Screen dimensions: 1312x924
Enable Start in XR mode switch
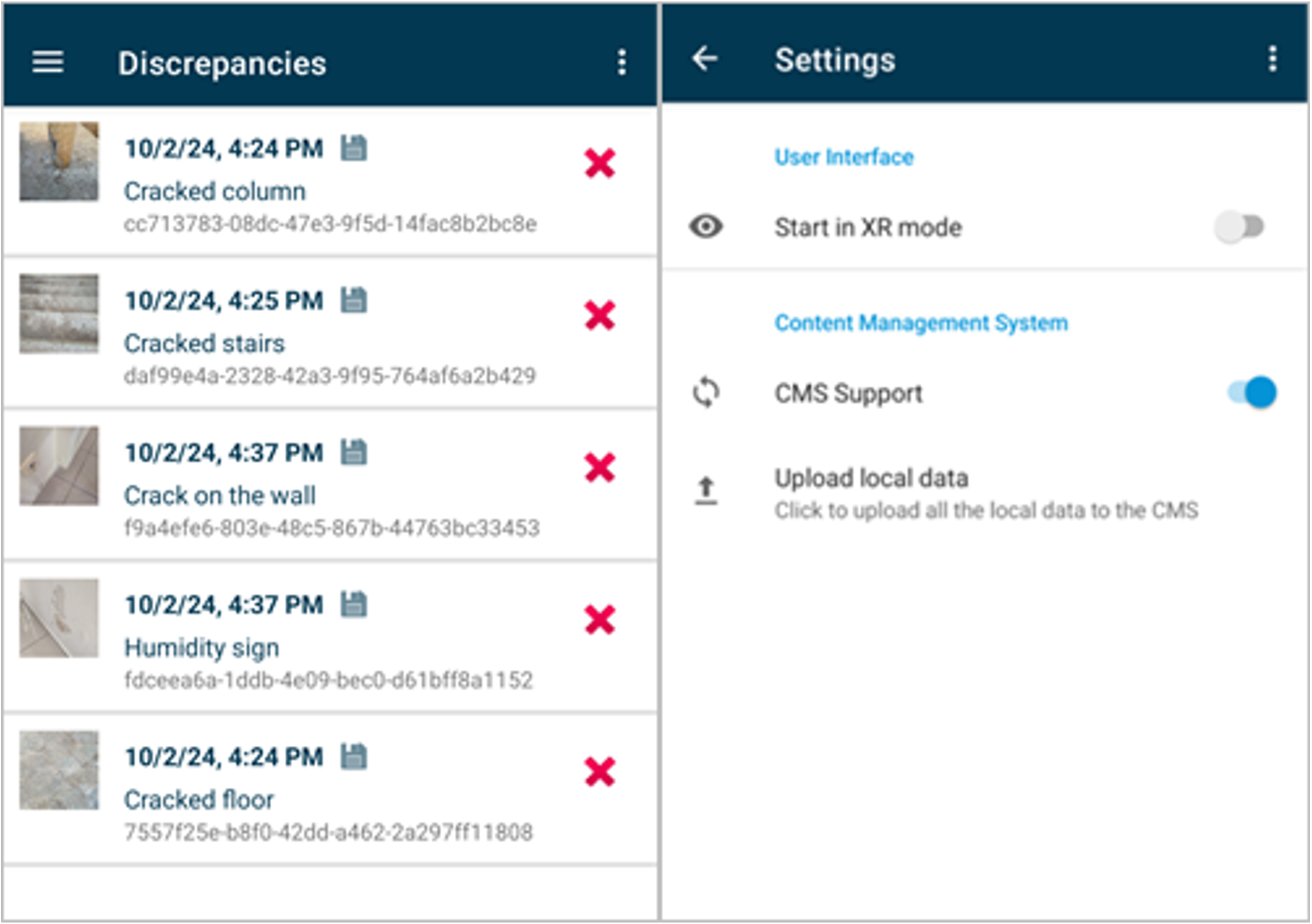1240,227
